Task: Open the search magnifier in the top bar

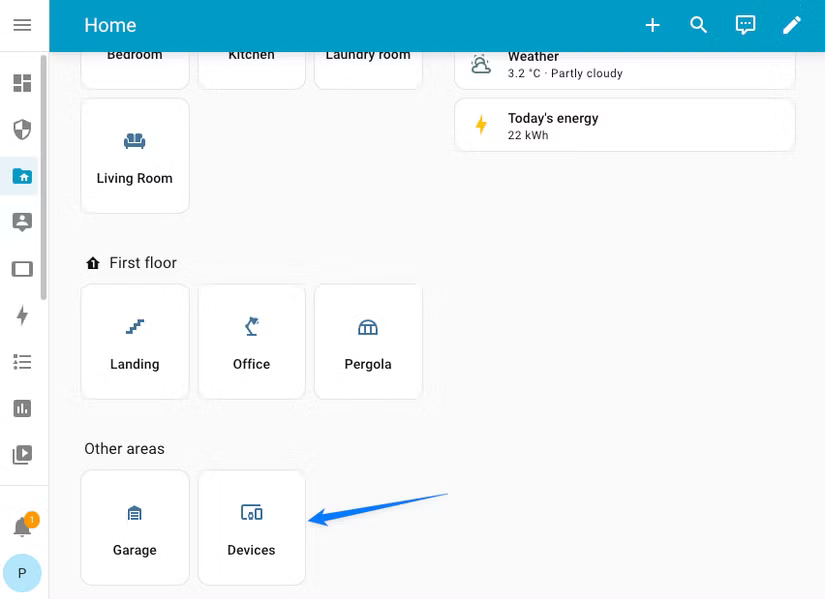Action: coord(699,25)
